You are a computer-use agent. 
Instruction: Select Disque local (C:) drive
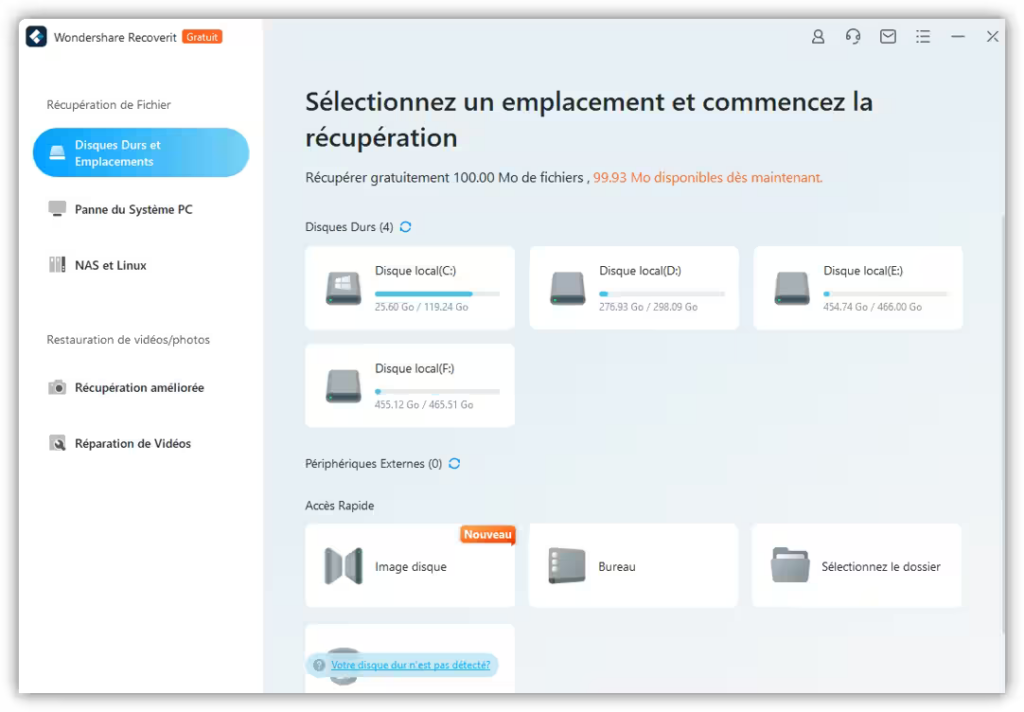point(410,288)
